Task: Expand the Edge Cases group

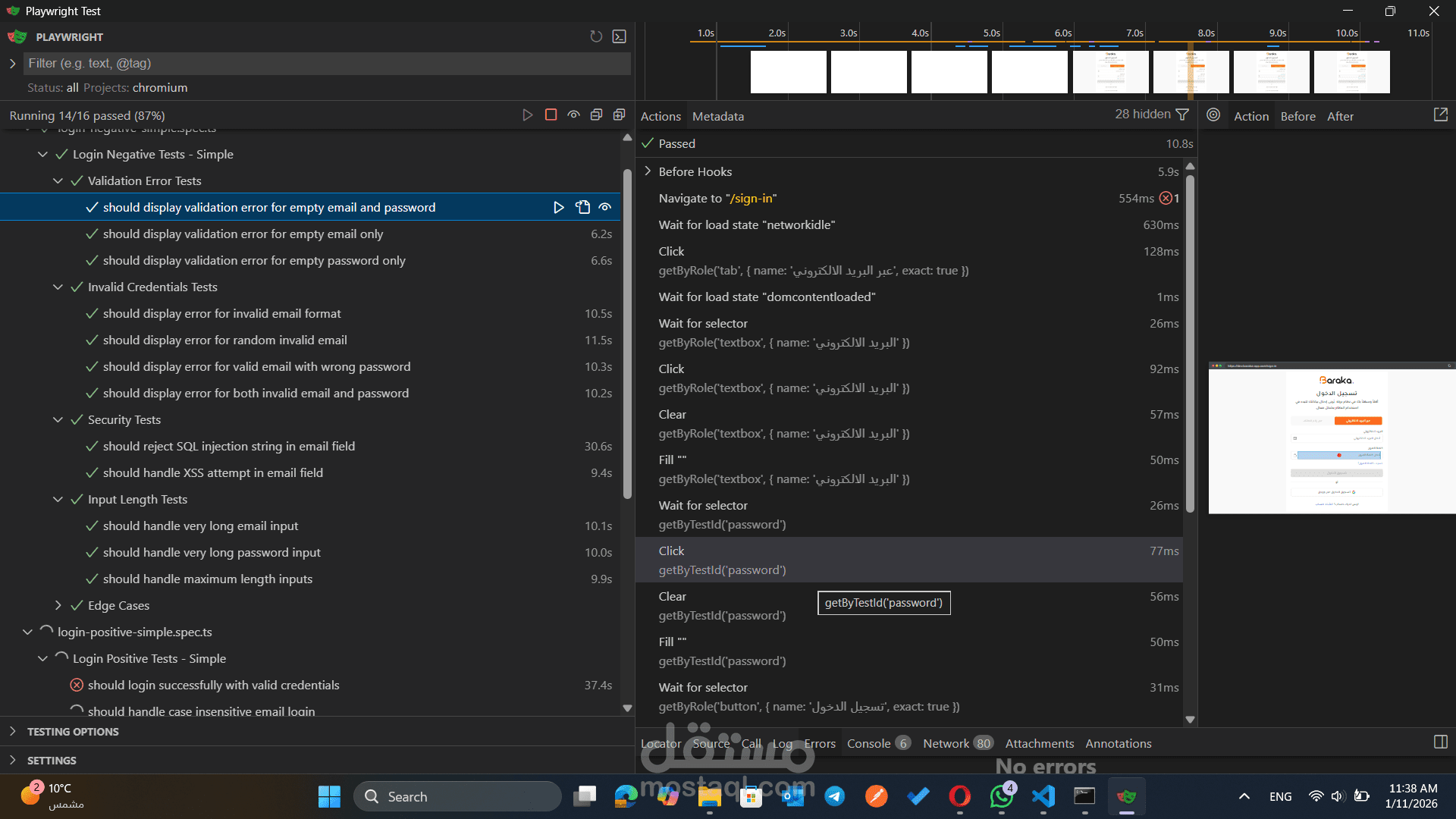Action: click(58, 605)
